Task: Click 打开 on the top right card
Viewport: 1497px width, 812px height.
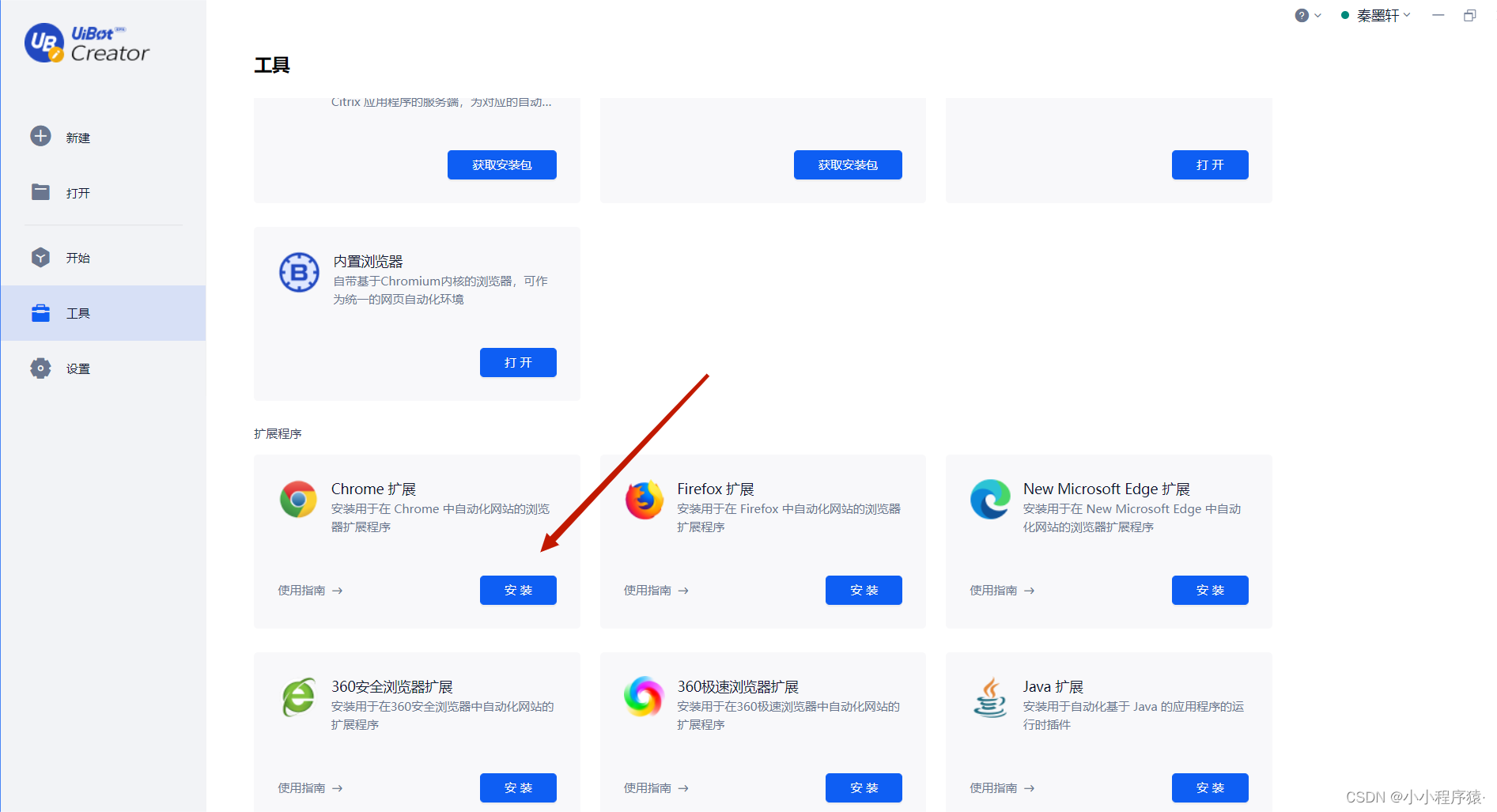Action: tap(1210, 164)
